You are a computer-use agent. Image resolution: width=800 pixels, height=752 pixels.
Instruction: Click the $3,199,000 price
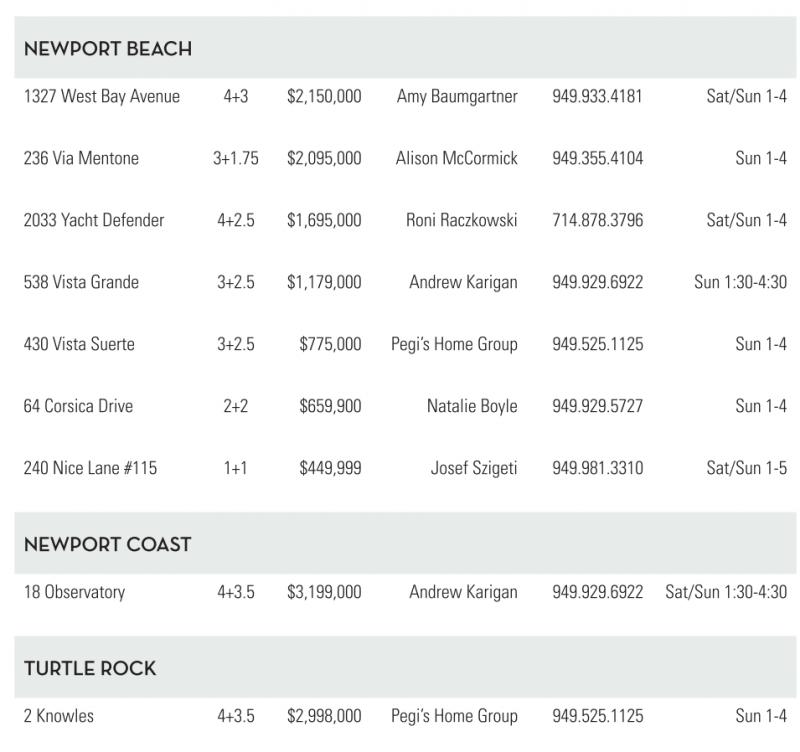[324, 593]
